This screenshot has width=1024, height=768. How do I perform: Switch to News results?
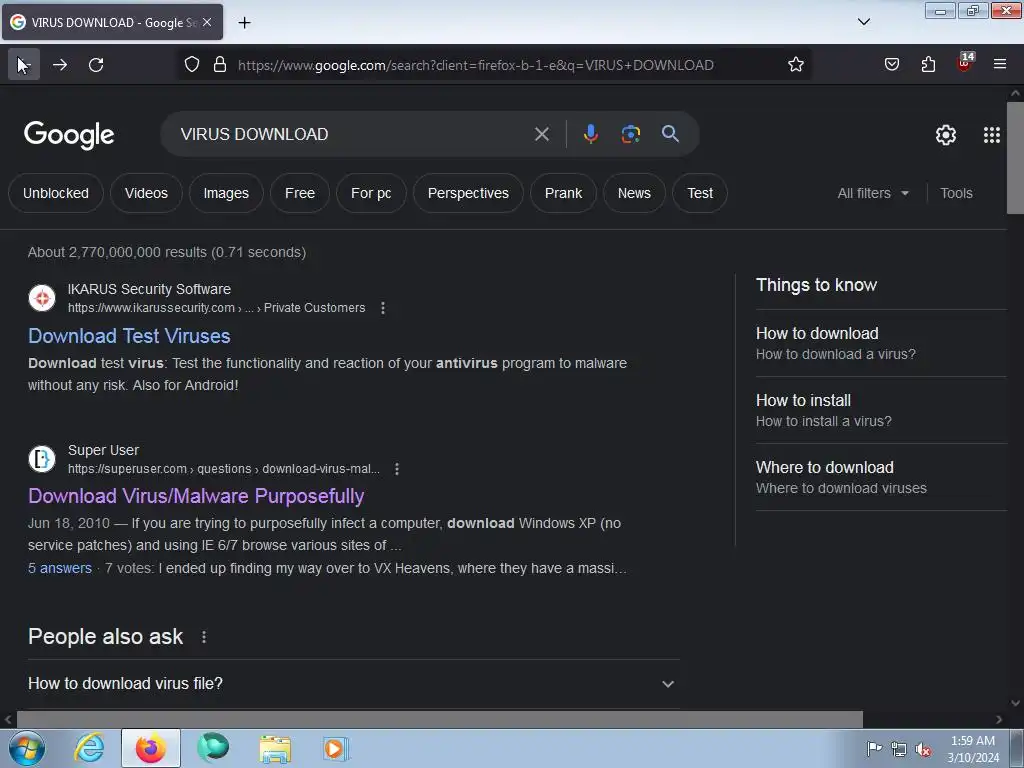pyautogui.click(x=634, y=193)
